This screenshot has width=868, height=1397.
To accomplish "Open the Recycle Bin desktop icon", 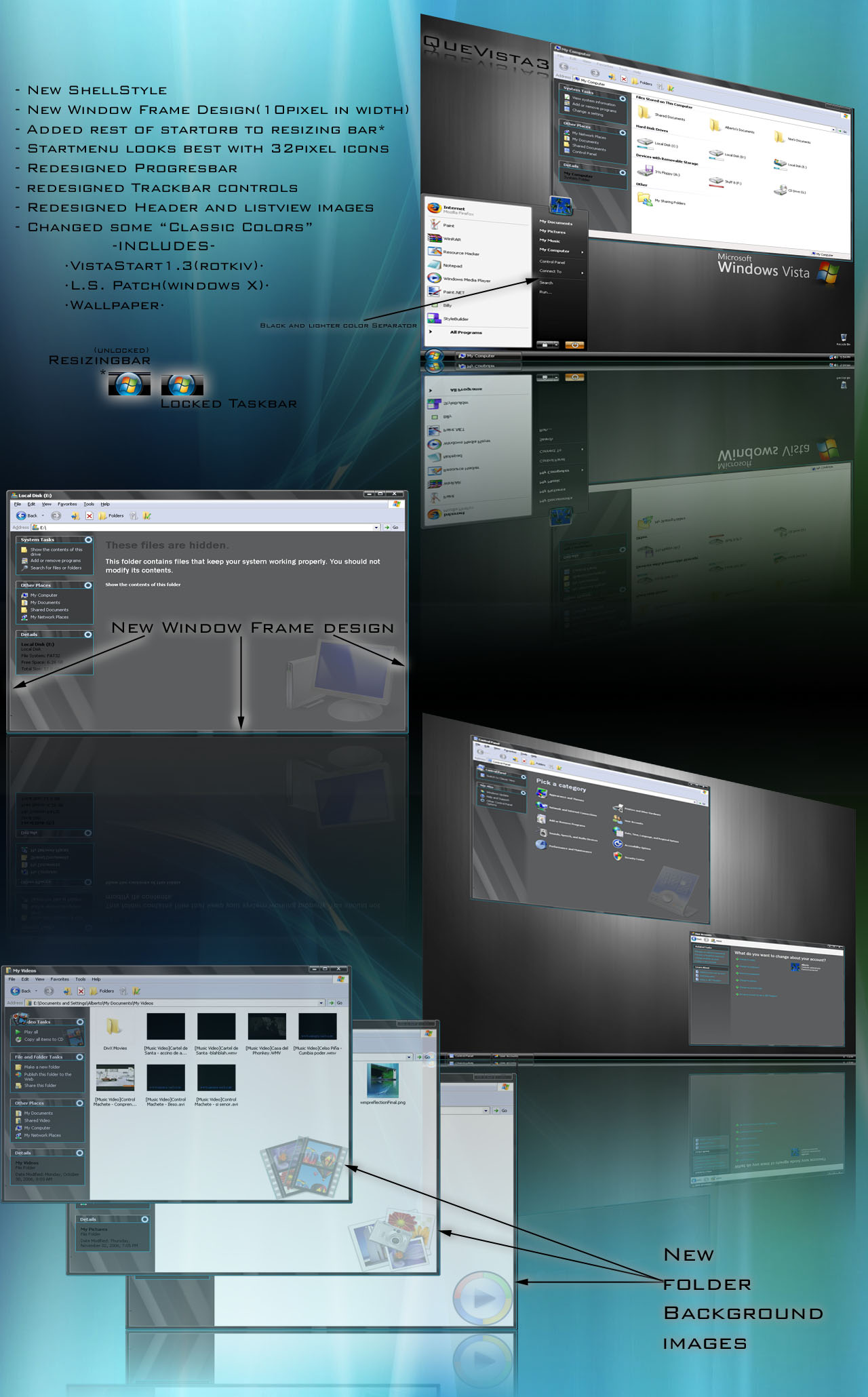I will (x=843, y=339).
